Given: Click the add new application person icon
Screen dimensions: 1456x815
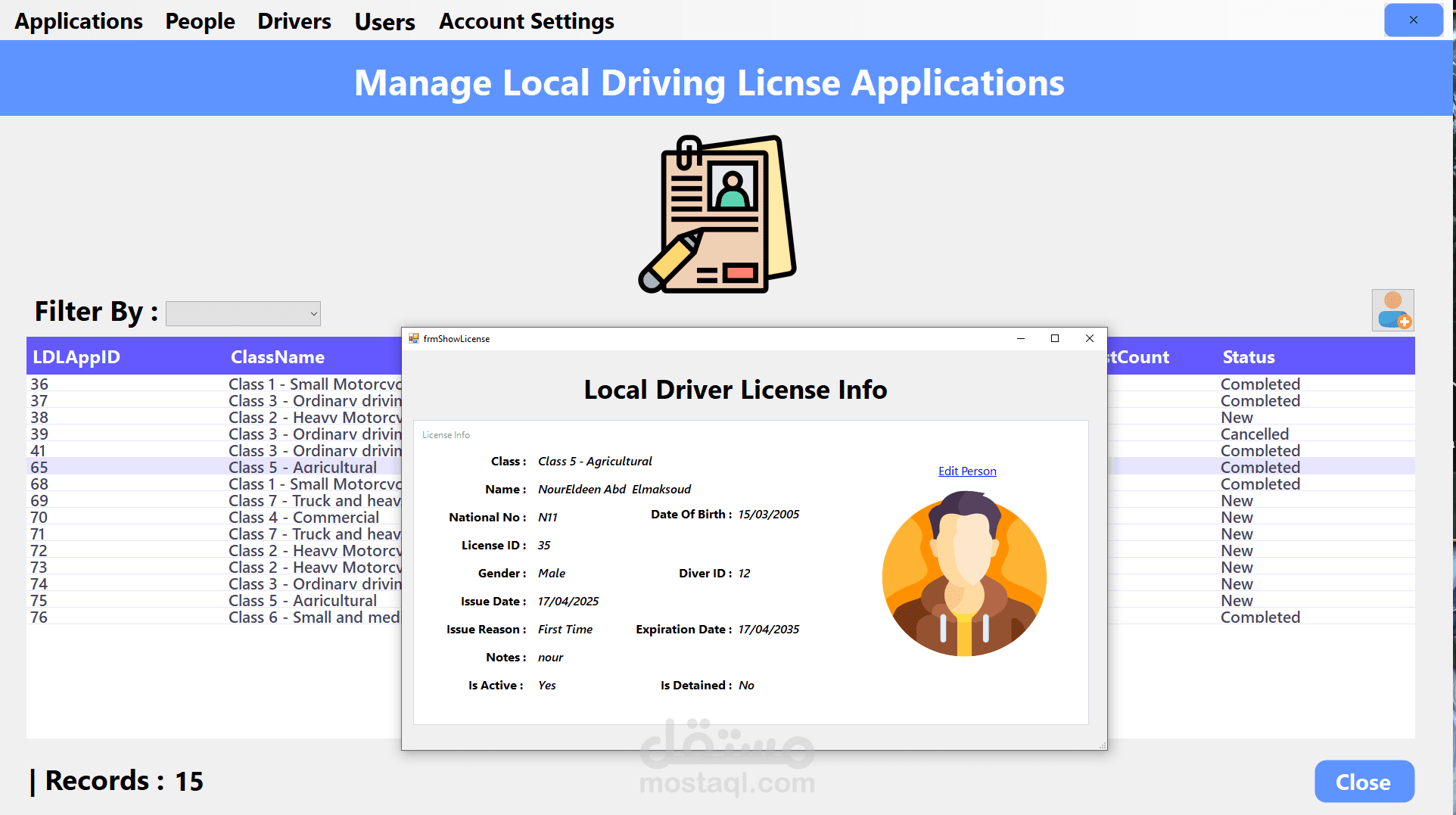Looking at the screenshot, I should pyautogui.click(x=1392, y=310).
